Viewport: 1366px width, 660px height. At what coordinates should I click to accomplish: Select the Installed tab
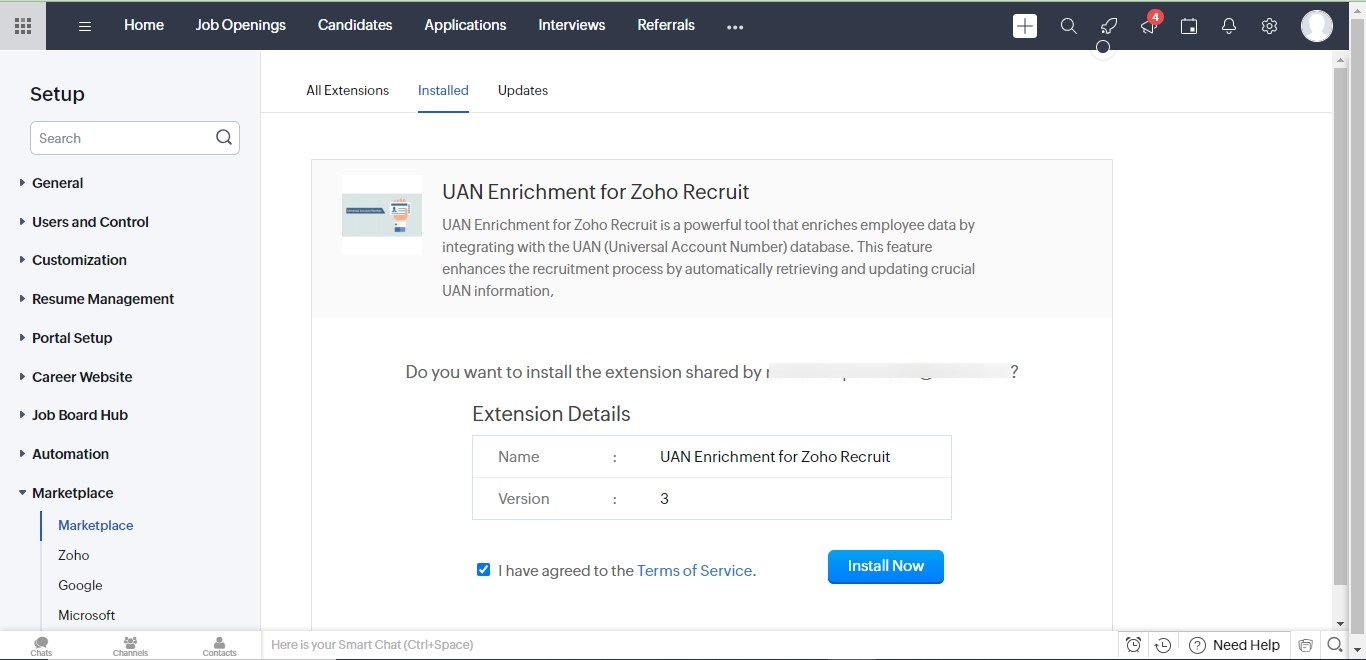443,90
